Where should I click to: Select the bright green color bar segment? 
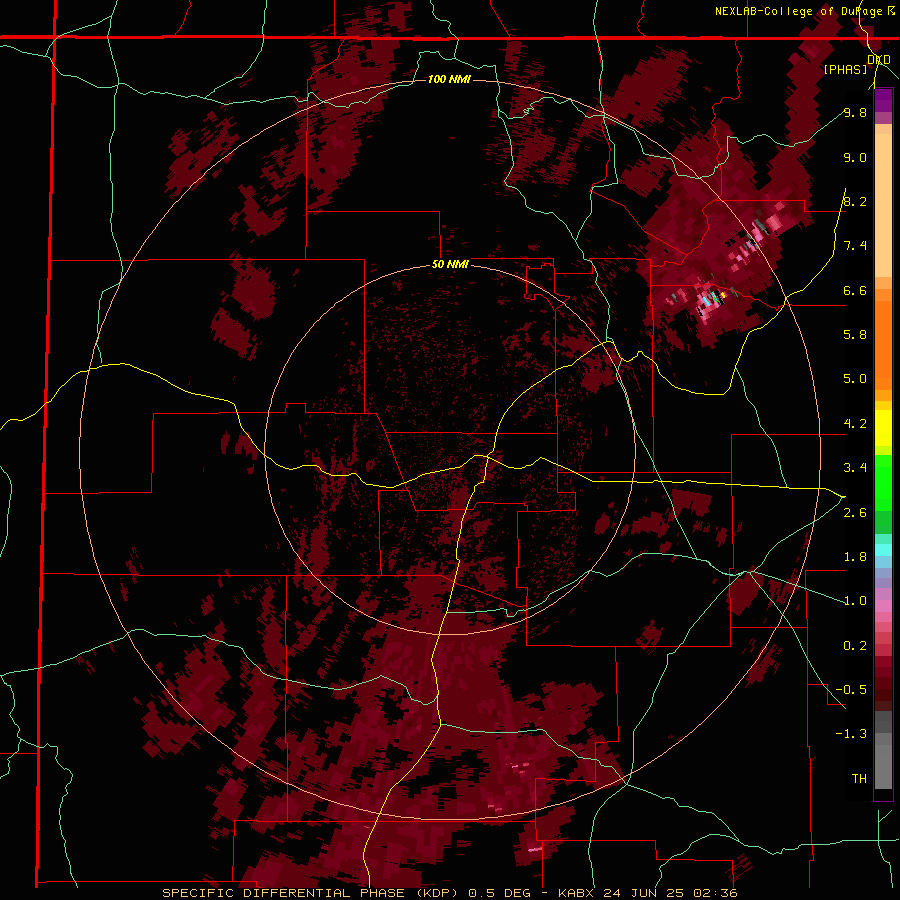883,482
